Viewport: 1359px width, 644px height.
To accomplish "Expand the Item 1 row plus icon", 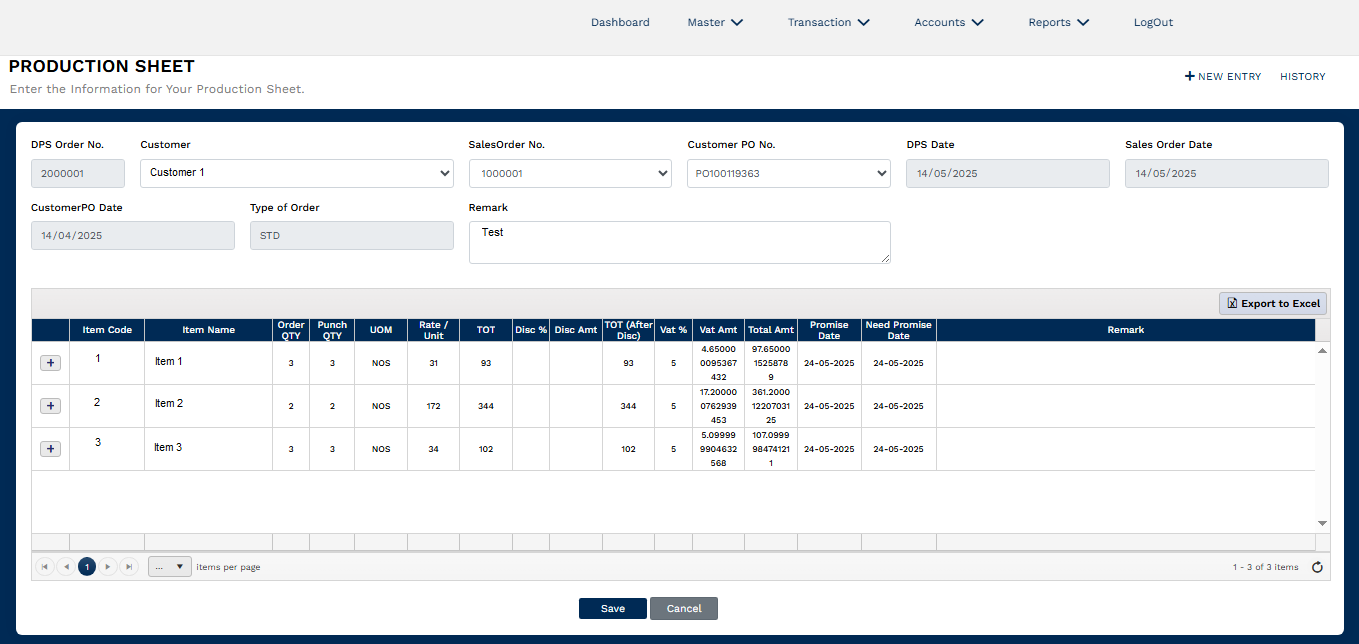I will tap(51, 363).
